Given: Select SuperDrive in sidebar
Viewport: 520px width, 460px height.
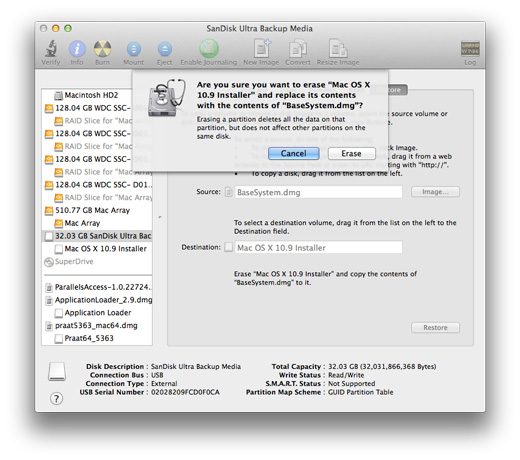Looking at the screenshot, I should click(x=97, y=262).
